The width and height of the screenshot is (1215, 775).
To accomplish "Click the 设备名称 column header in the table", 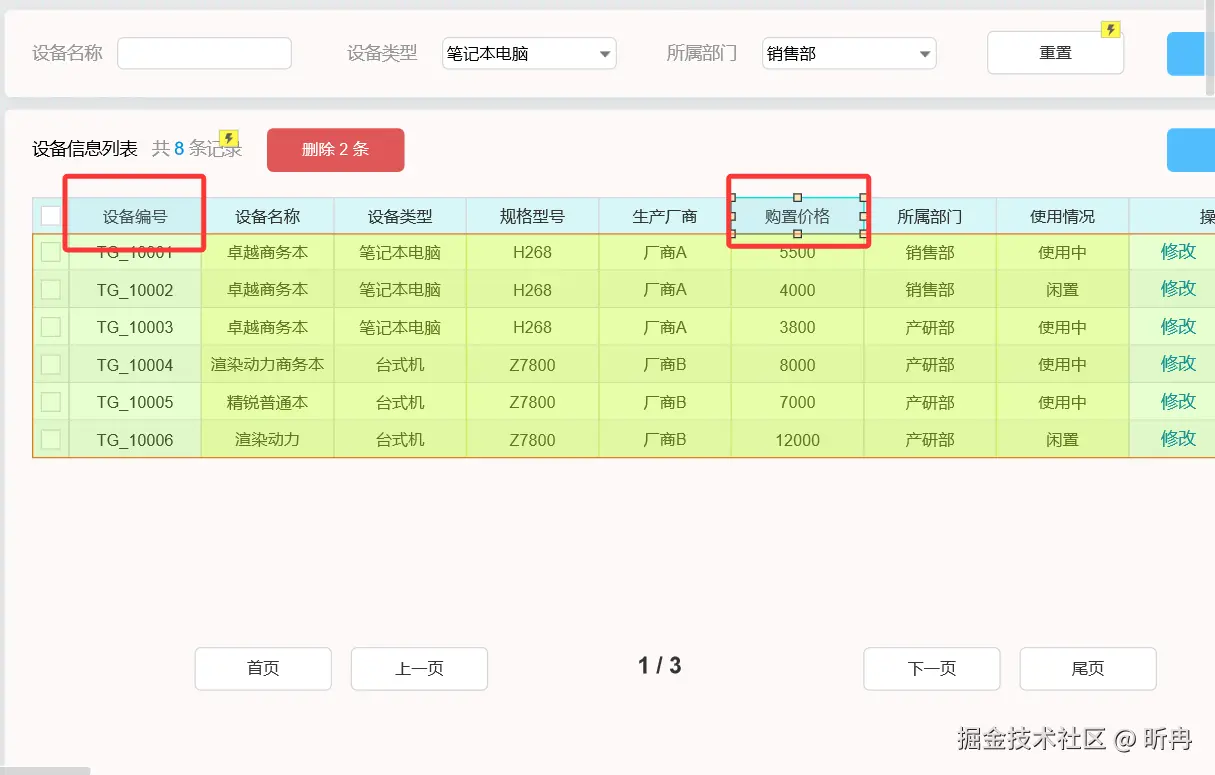I will [268, 216].
